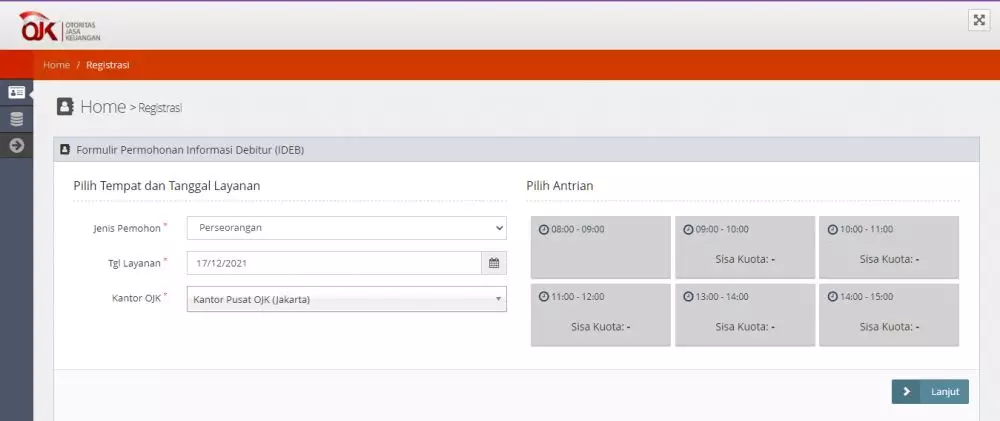Choose the 13:00 - 14:00 queue slot
This screenshot has width=1000, height=421.
pyautogui.click(x=744, y=315)
